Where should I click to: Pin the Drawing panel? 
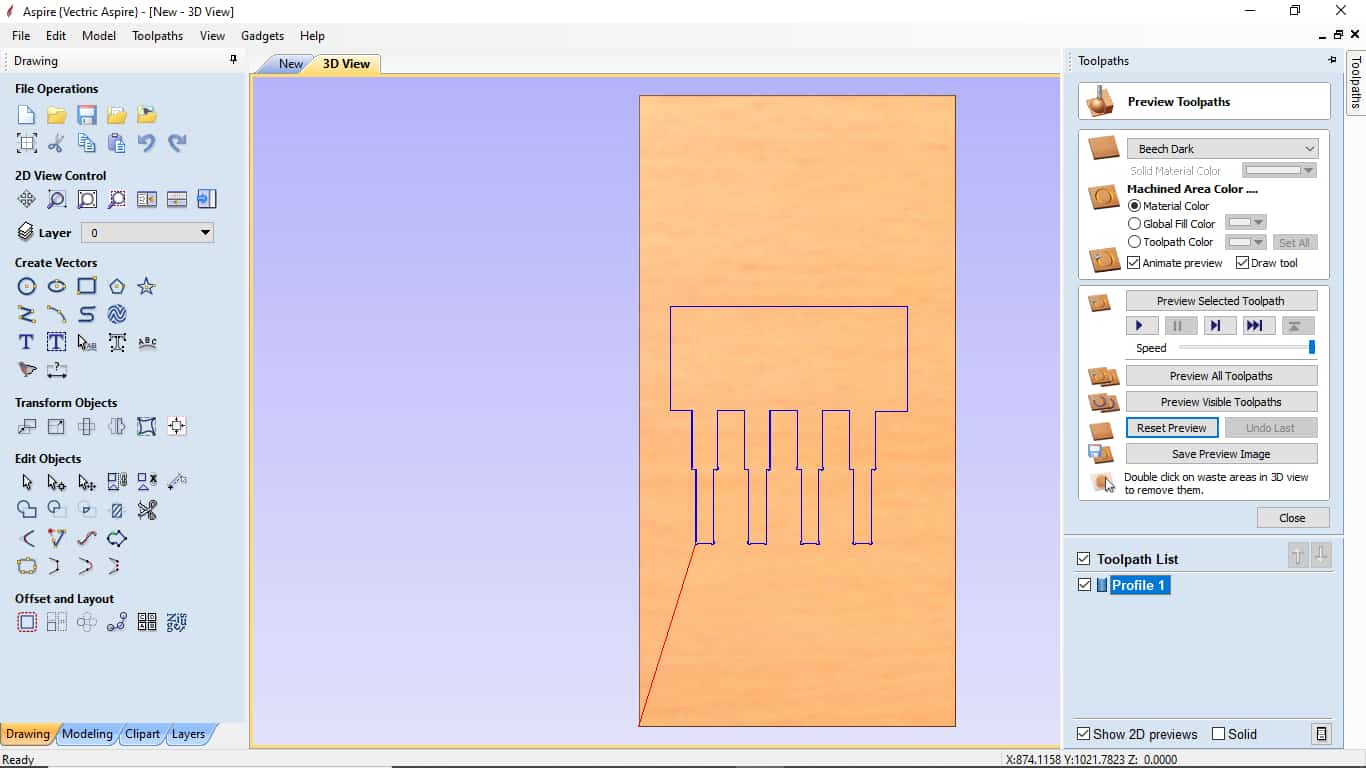[x=234, y=60]
